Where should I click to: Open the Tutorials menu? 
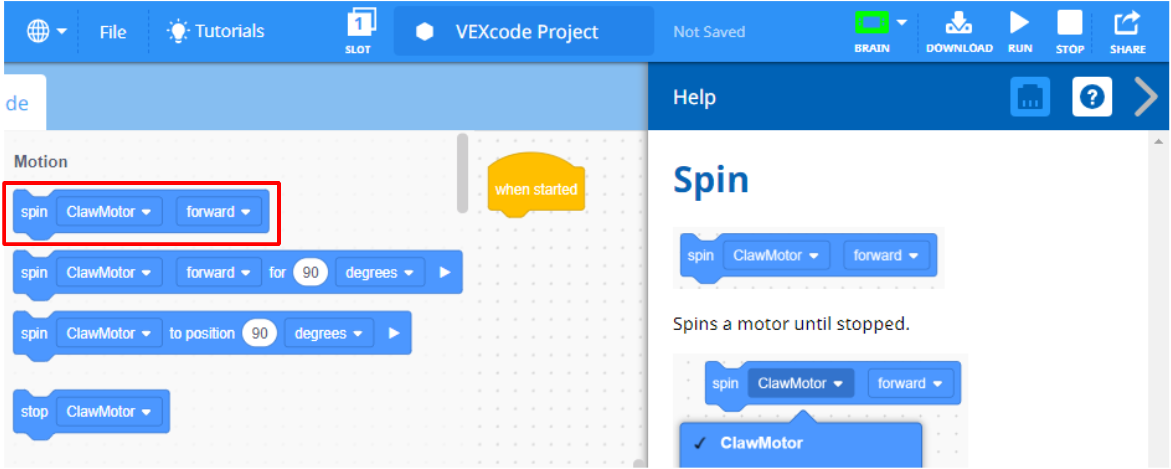[216, 32]
